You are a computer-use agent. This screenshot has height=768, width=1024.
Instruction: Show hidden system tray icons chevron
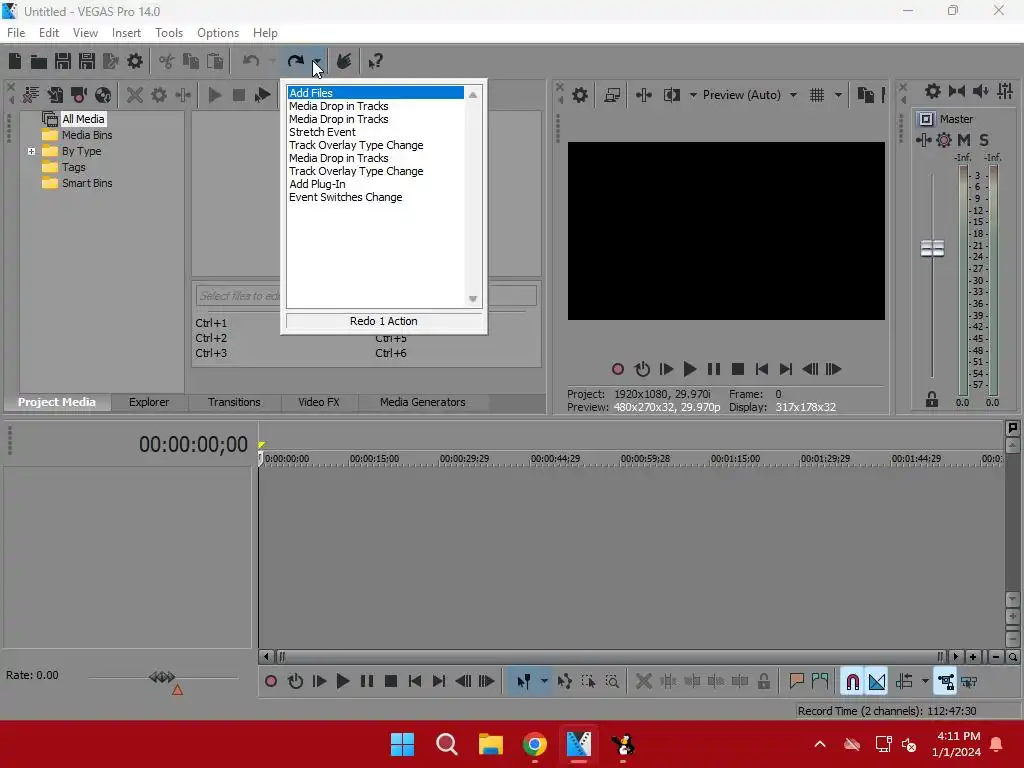point(820,744)
